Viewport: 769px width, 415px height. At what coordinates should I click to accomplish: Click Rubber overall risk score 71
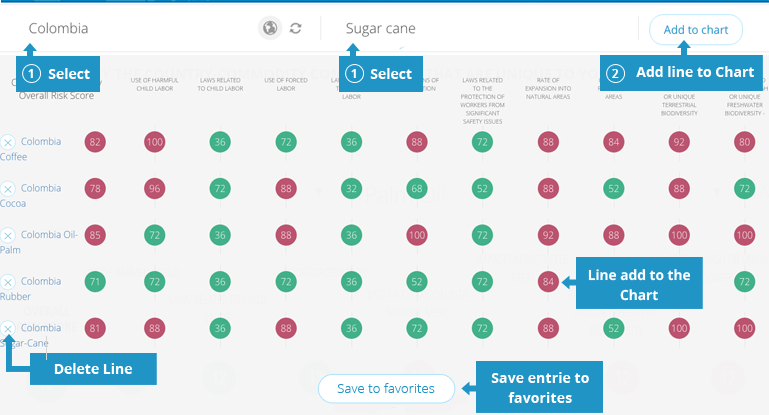tap(95, 282)
